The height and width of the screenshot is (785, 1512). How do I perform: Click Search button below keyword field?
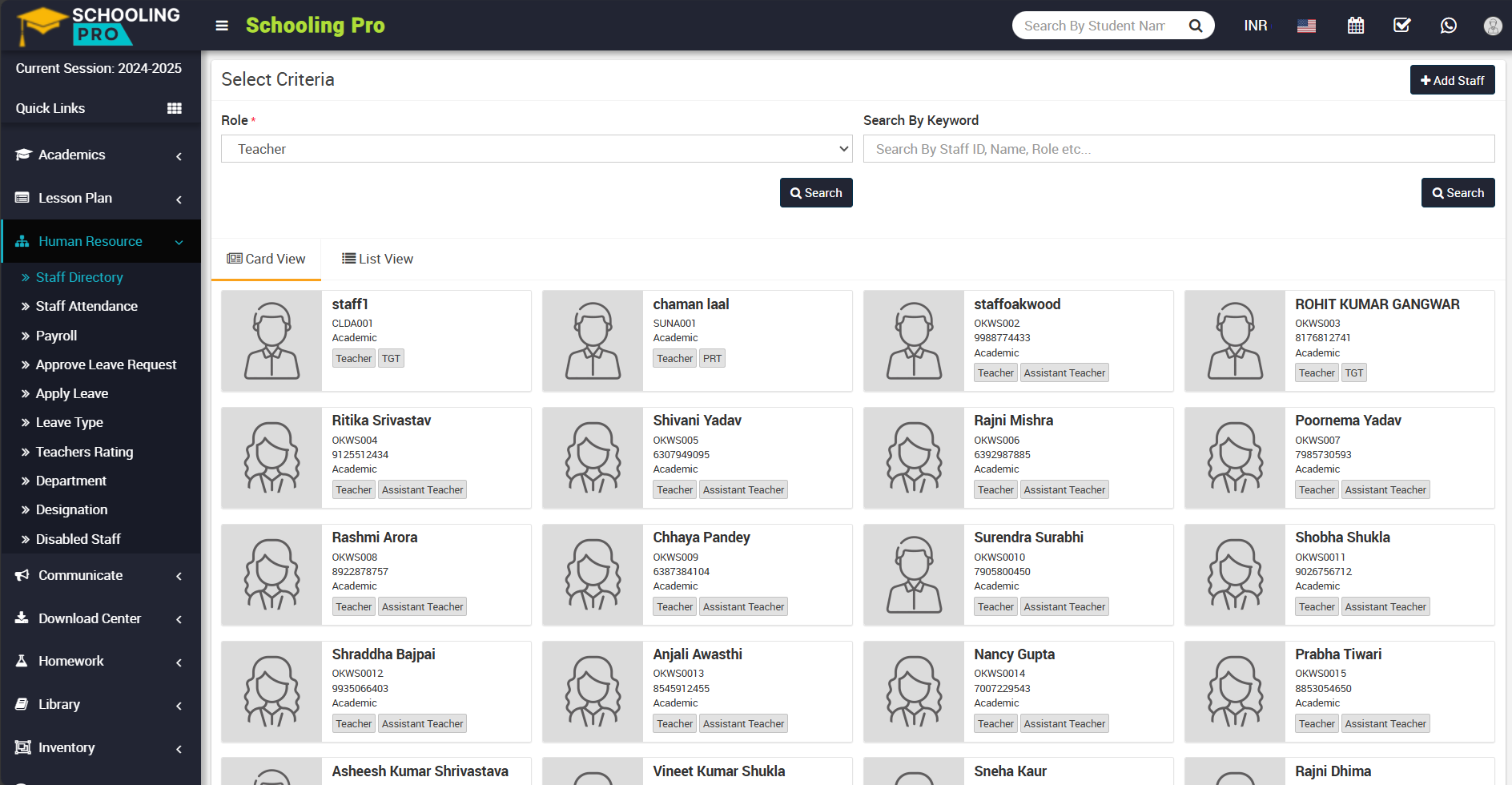tap(1458, 193)
